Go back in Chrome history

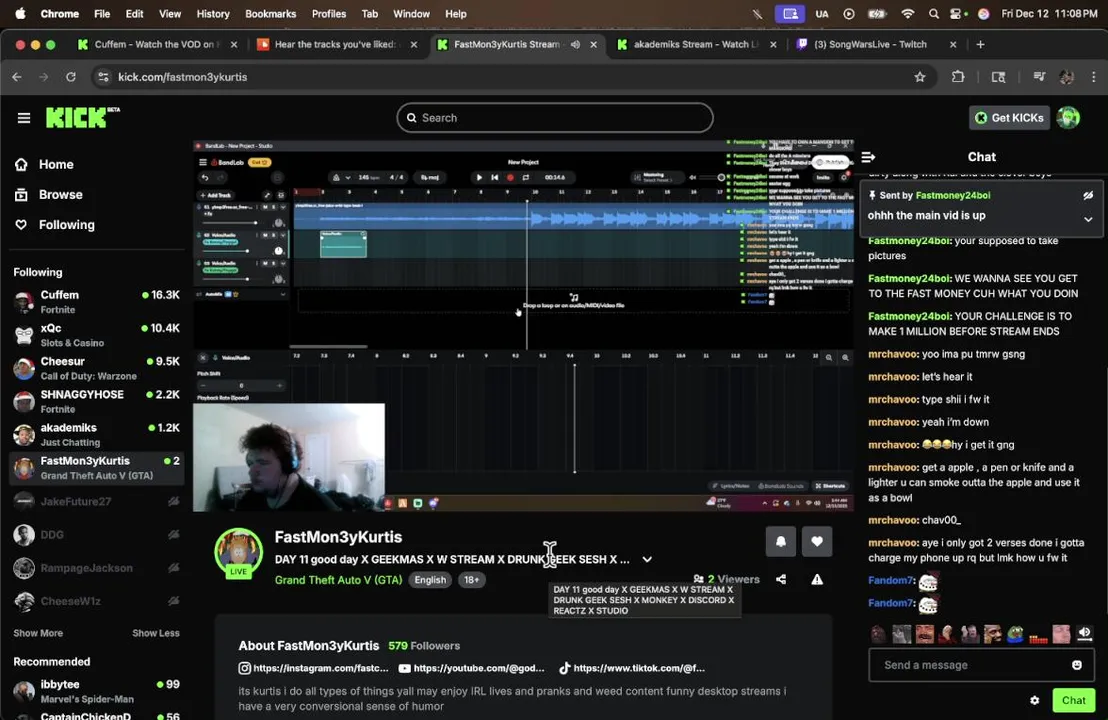(17, 77)
